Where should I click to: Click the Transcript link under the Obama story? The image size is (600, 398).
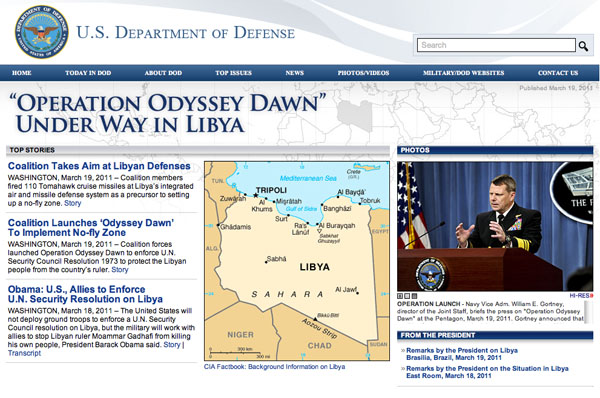pyautogui.click(x=24, y=353)
